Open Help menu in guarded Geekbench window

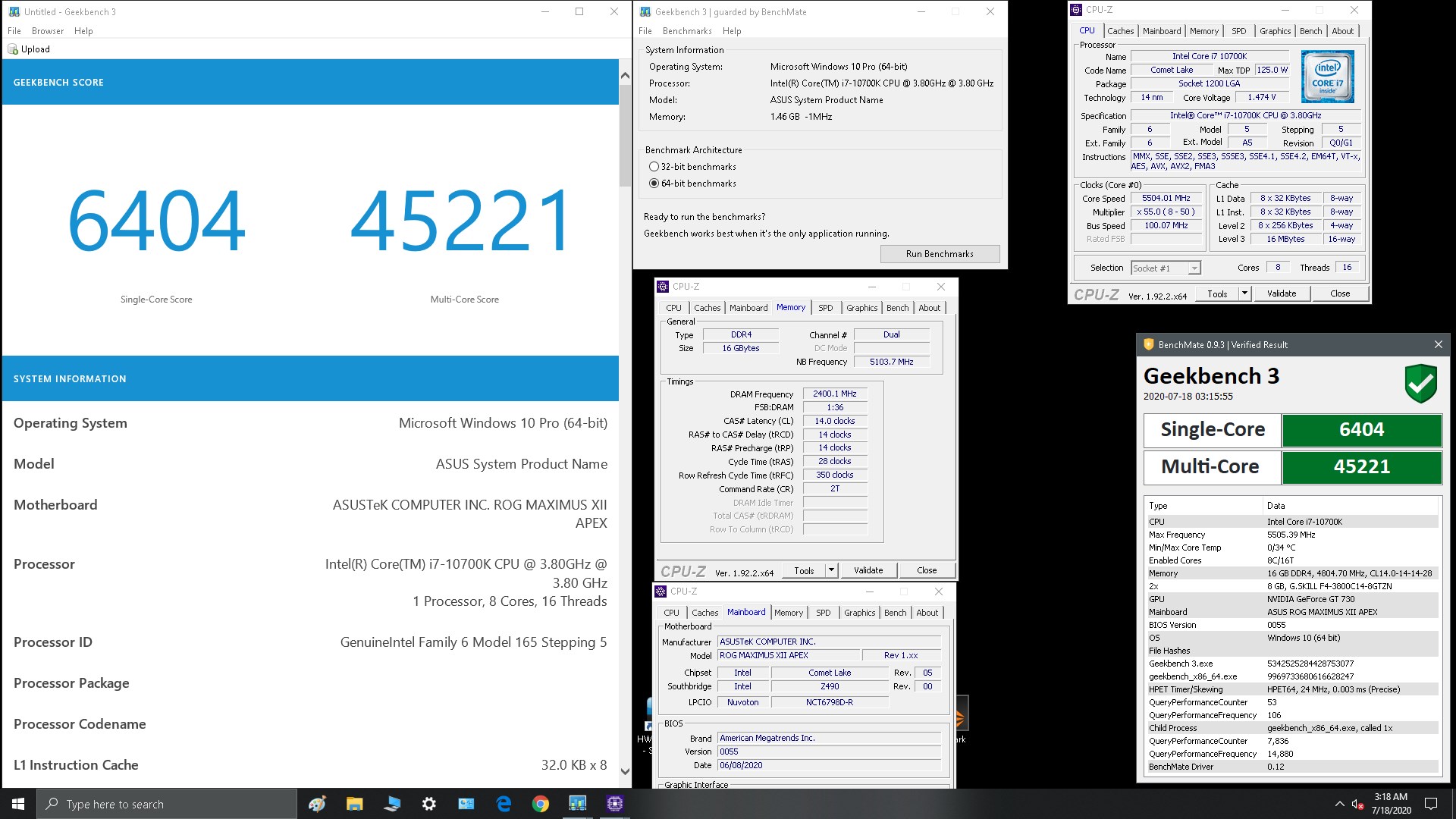(x=732, y=31)
